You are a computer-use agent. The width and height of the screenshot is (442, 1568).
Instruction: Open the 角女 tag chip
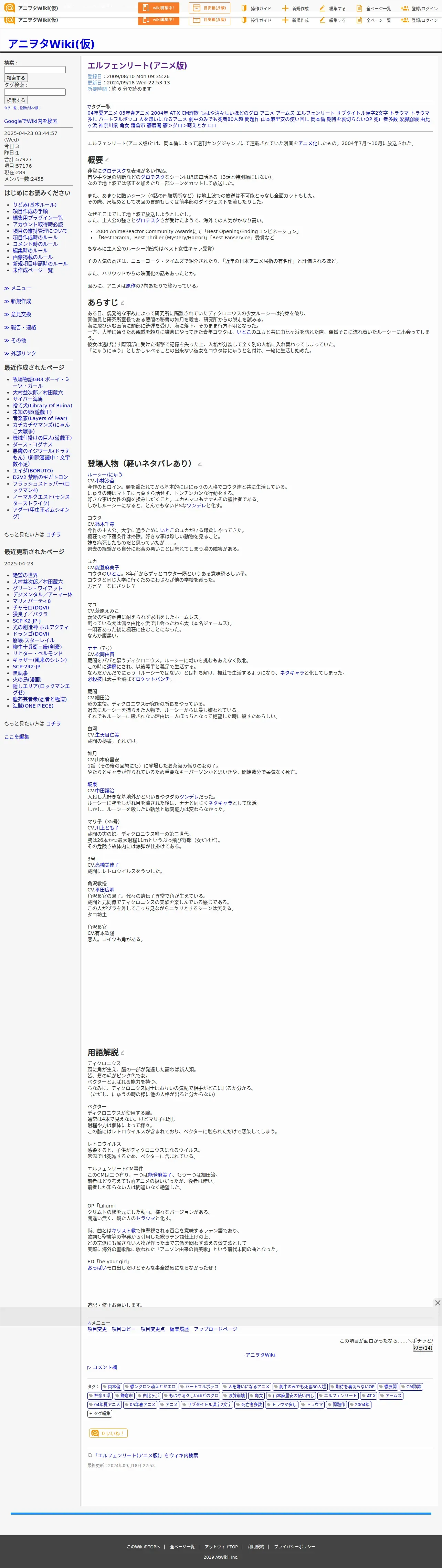coord(256,1396)
